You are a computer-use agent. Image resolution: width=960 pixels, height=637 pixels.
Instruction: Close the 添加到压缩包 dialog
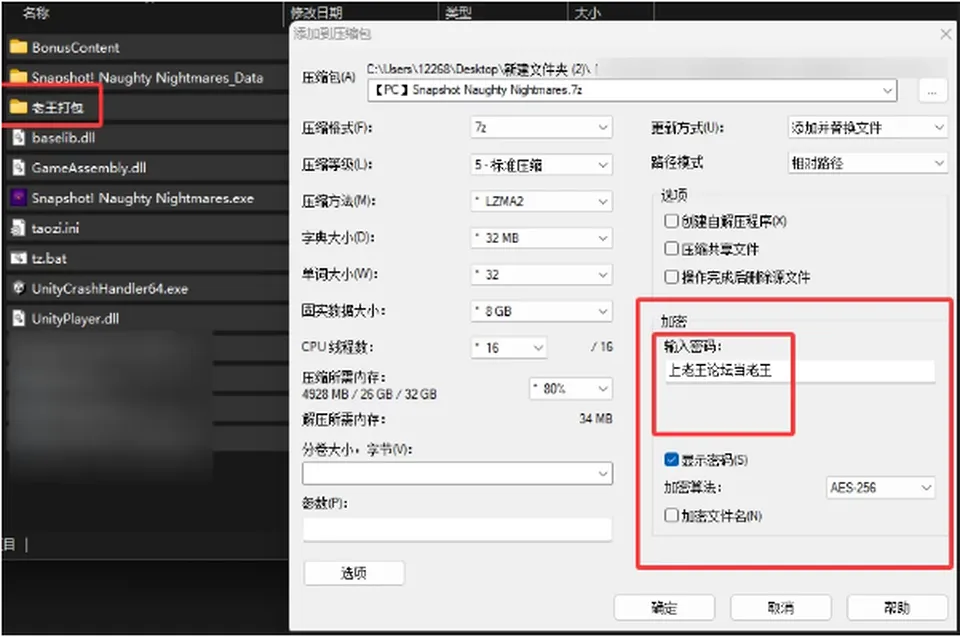click(x=945, y=34)
